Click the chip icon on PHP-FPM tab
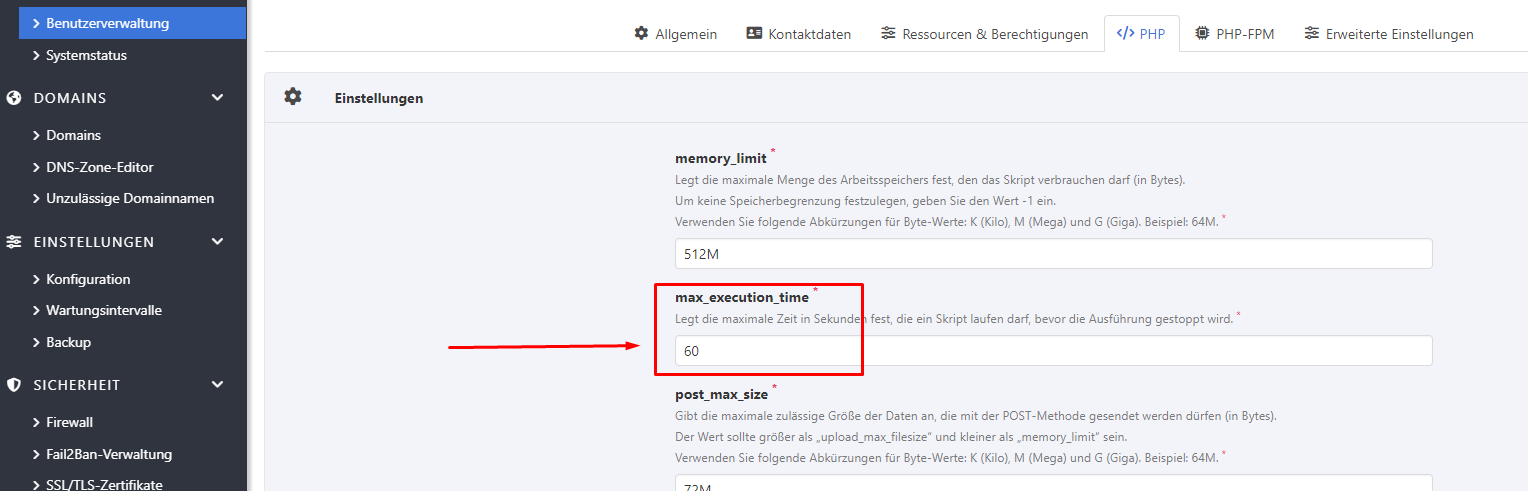Viewport: 1528px width, 491px height. tap(1202, 33)
